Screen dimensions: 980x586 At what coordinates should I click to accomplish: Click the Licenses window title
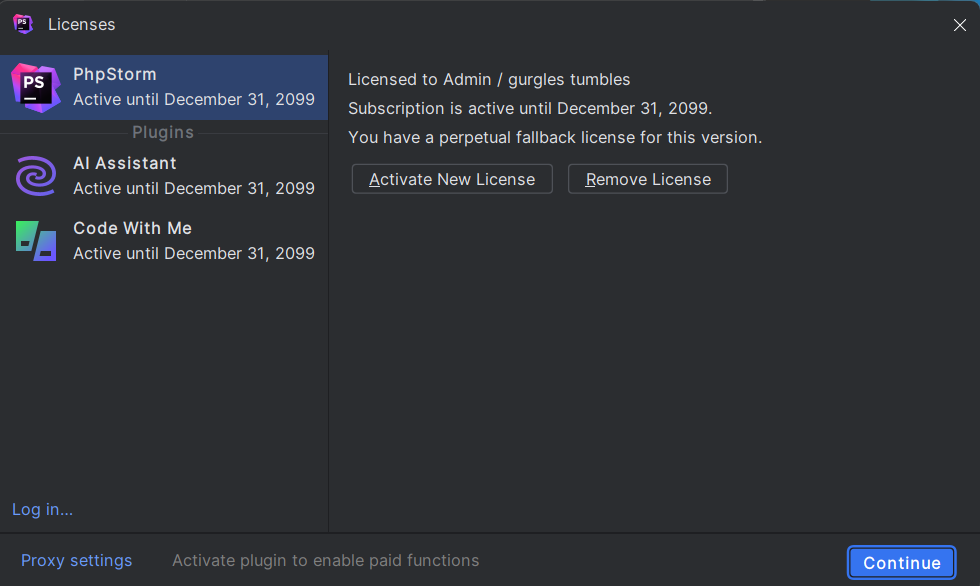pos(82,24)
